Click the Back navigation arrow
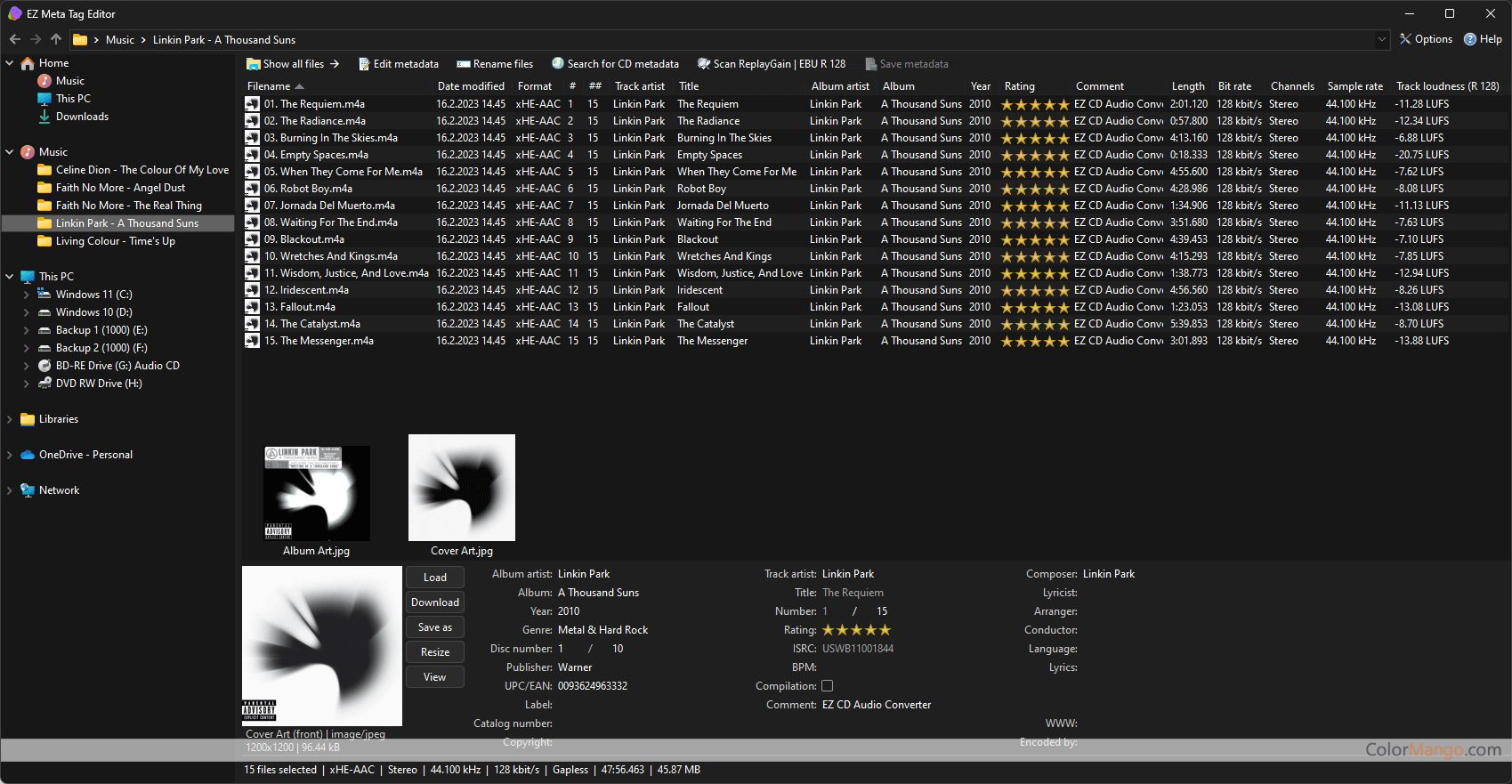The width and height of the screenshot is (1512, 784). point(14,39)
